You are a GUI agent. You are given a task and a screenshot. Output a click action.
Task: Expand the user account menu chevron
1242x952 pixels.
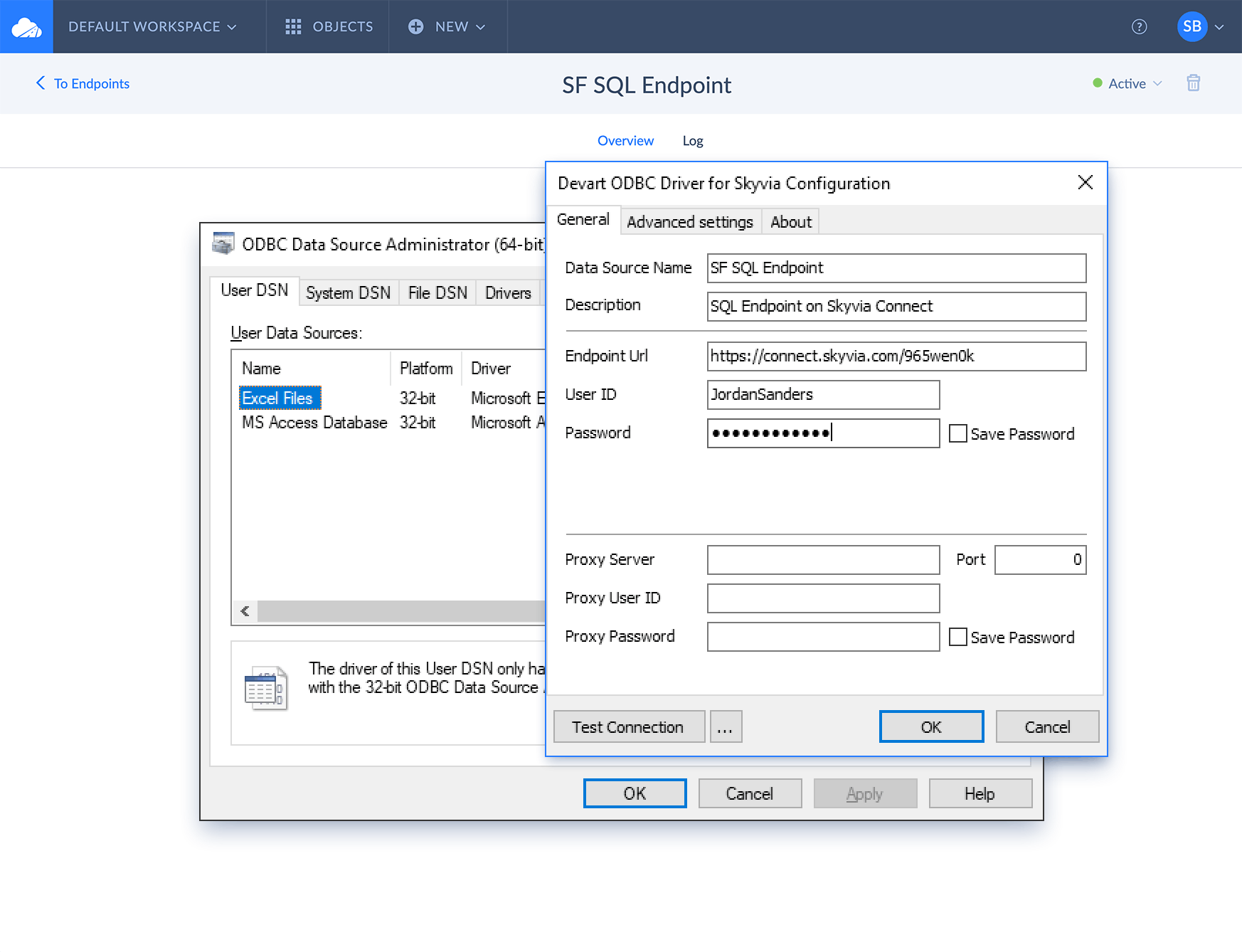pos(1219,27)
